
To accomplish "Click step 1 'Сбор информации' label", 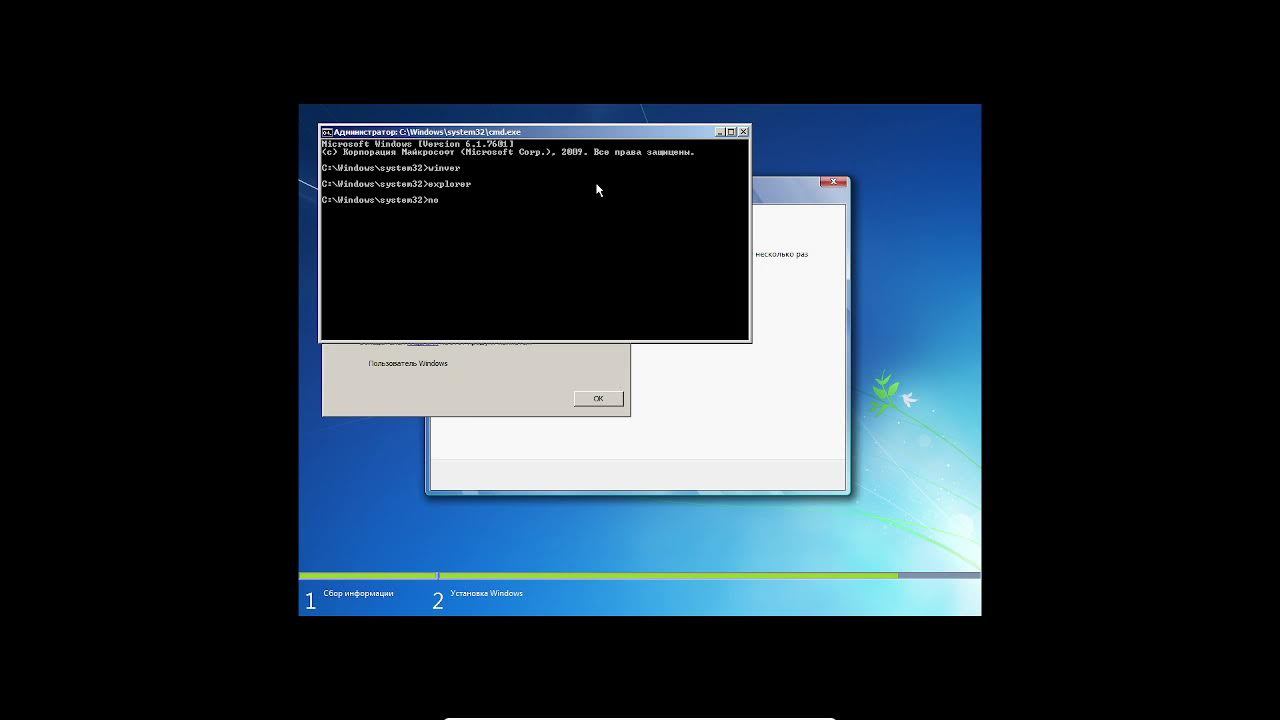I will (358, 593).
